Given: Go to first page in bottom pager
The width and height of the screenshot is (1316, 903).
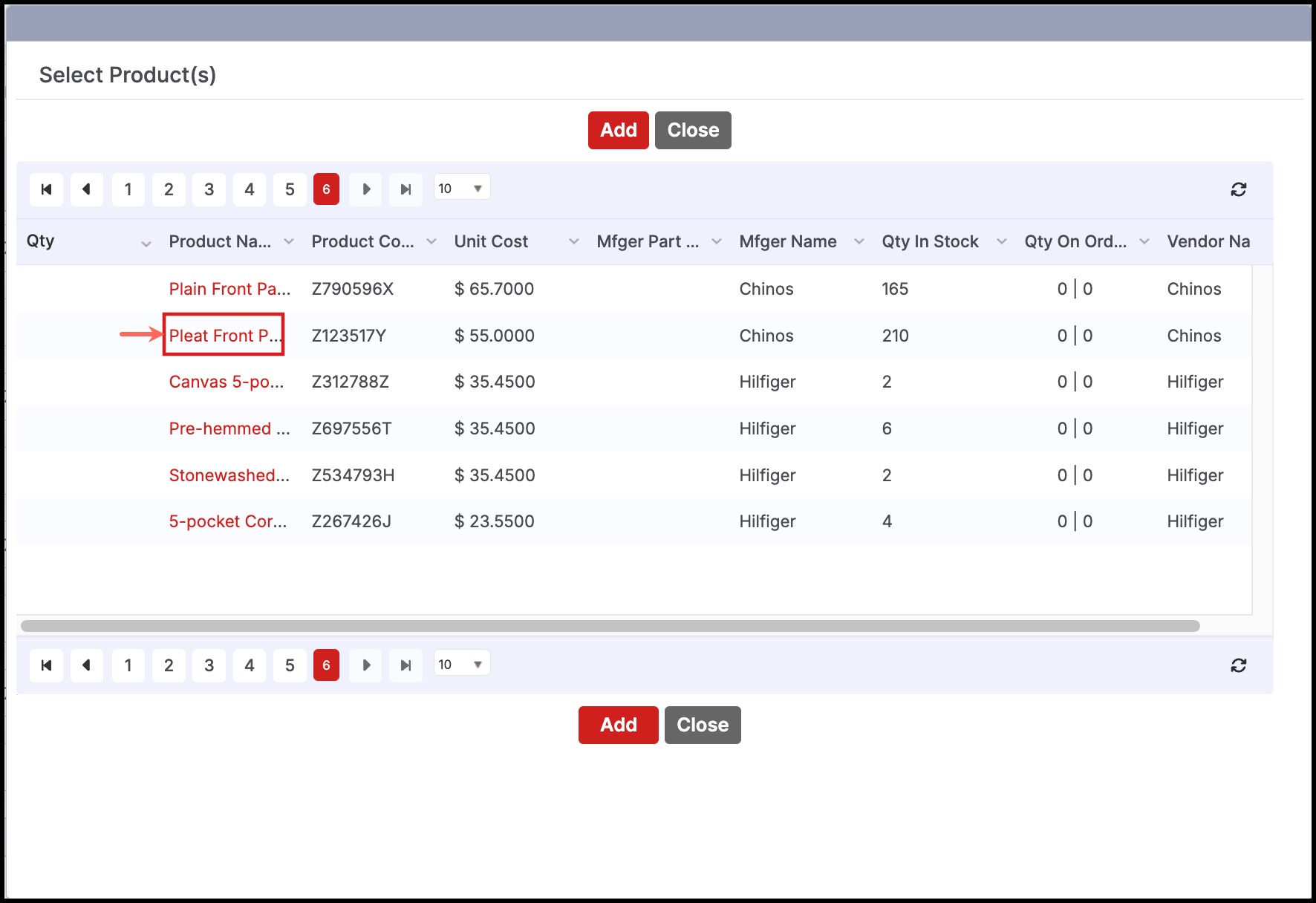Looking at the screenshot, I should 46,665.
